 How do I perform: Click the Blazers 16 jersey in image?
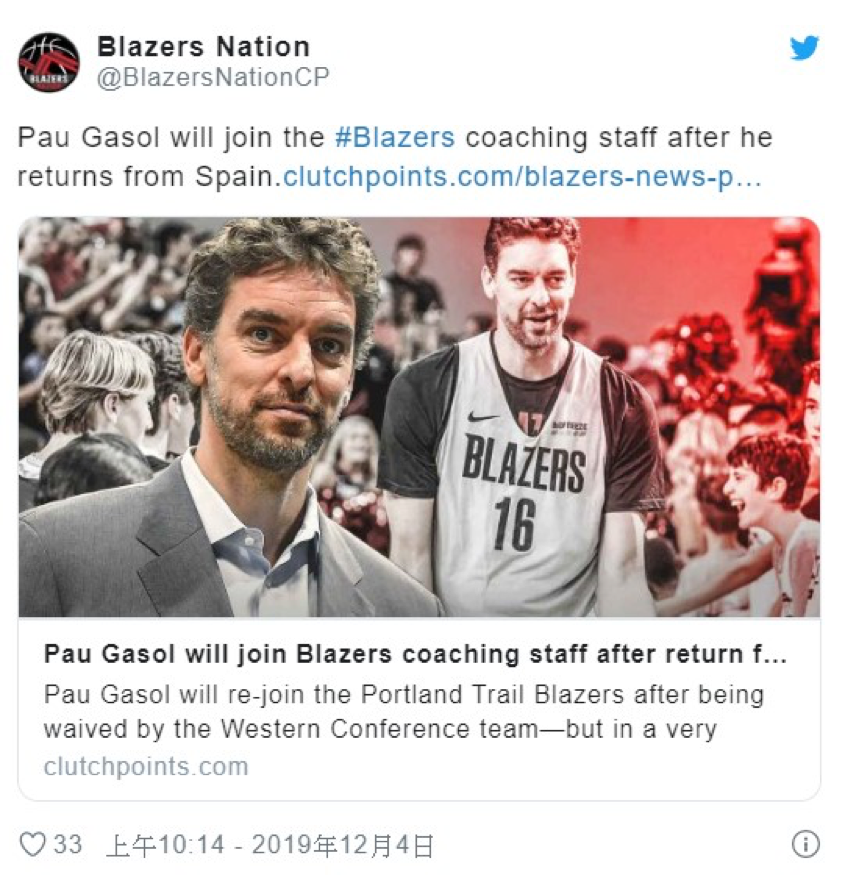522,478
